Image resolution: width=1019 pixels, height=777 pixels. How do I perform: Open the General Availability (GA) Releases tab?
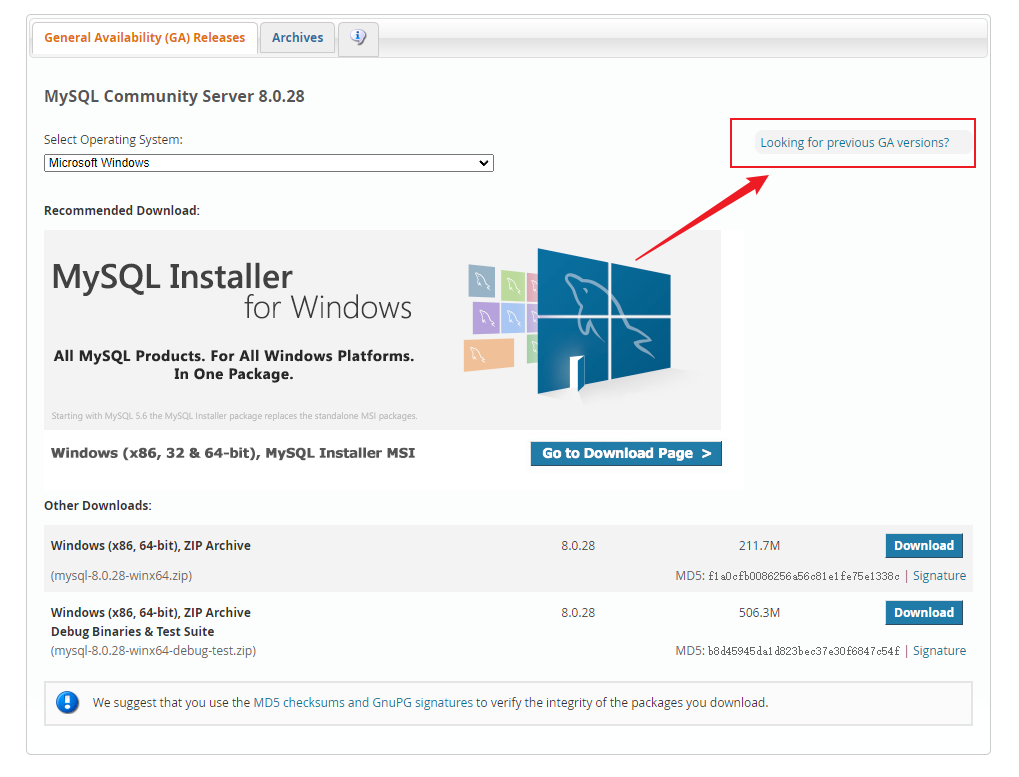point(144,38)
